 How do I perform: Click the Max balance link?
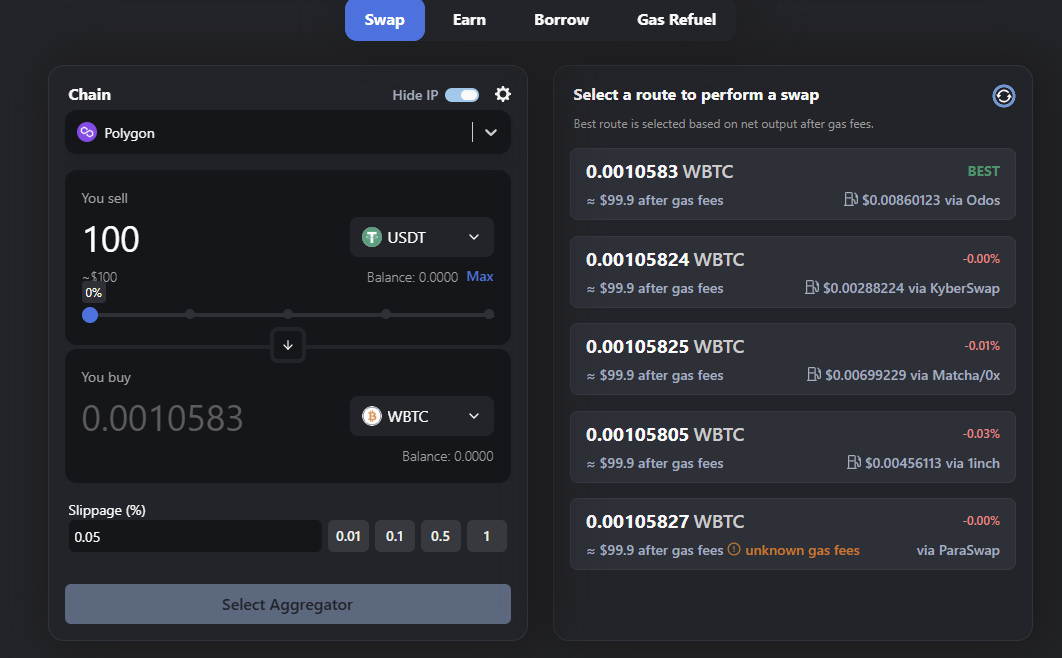[x=480, y=276]
